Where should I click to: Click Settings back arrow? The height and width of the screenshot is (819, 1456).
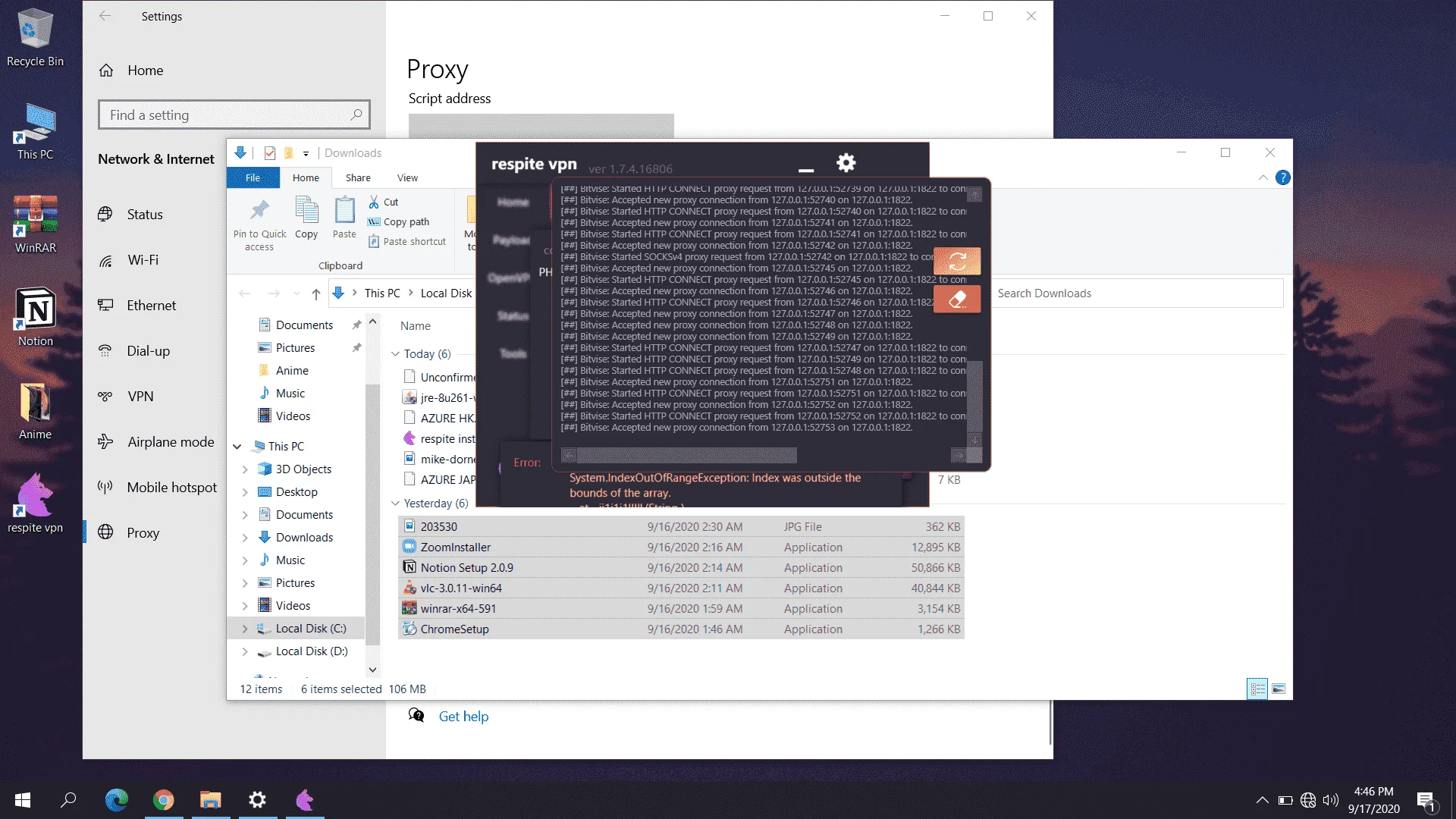[105, 16]
